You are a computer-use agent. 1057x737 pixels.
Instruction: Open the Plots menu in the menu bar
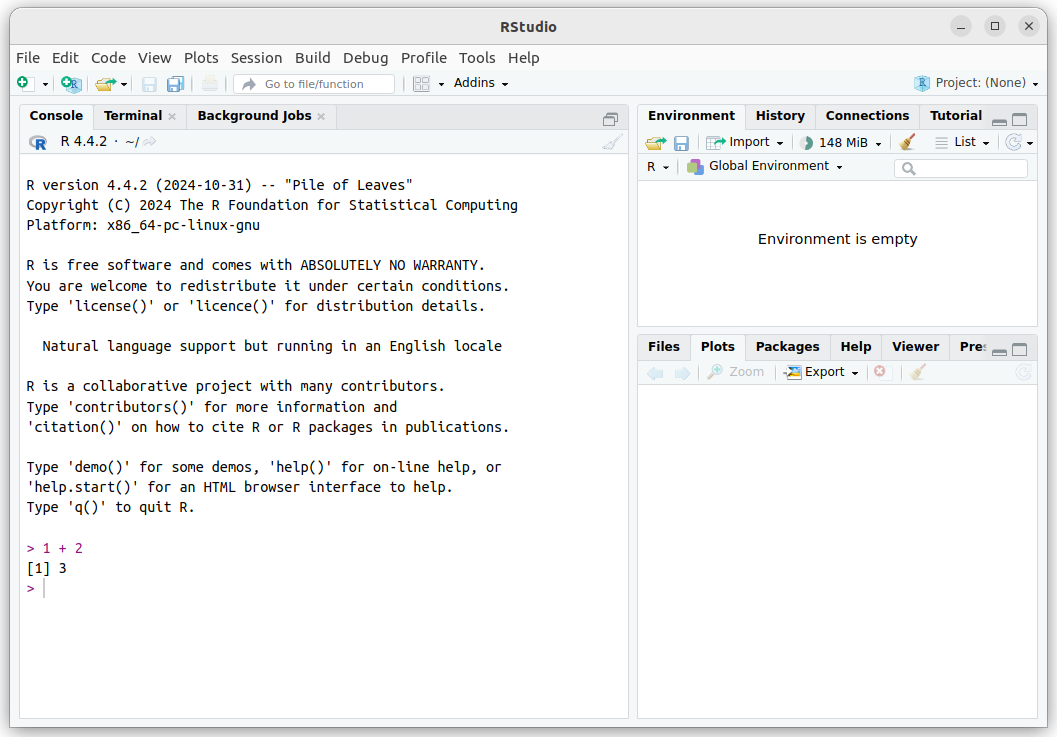201,58
